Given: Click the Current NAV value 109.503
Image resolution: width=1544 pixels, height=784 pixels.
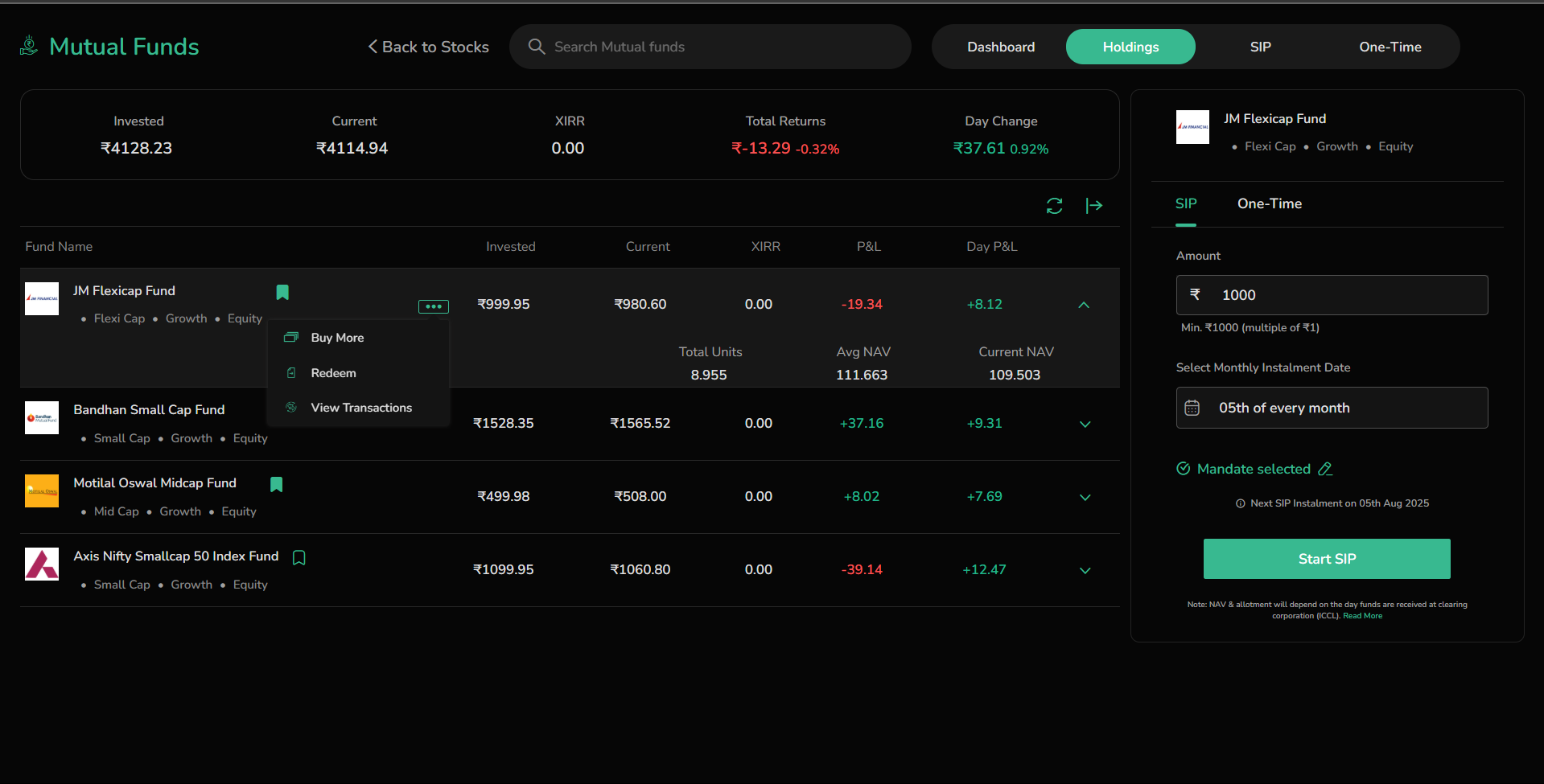Looking at the screenshot, I should pyautogui.click(x=1015, y=375).
